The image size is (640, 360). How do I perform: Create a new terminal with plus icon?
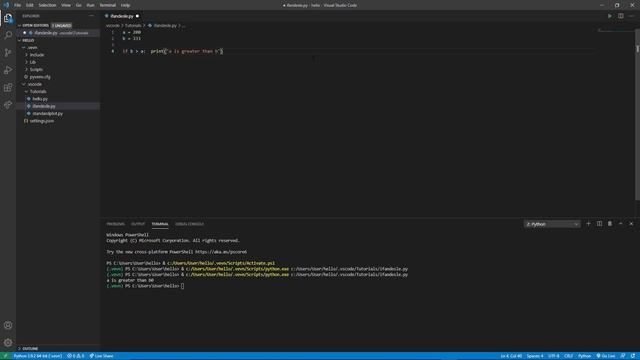coord(588,224)
